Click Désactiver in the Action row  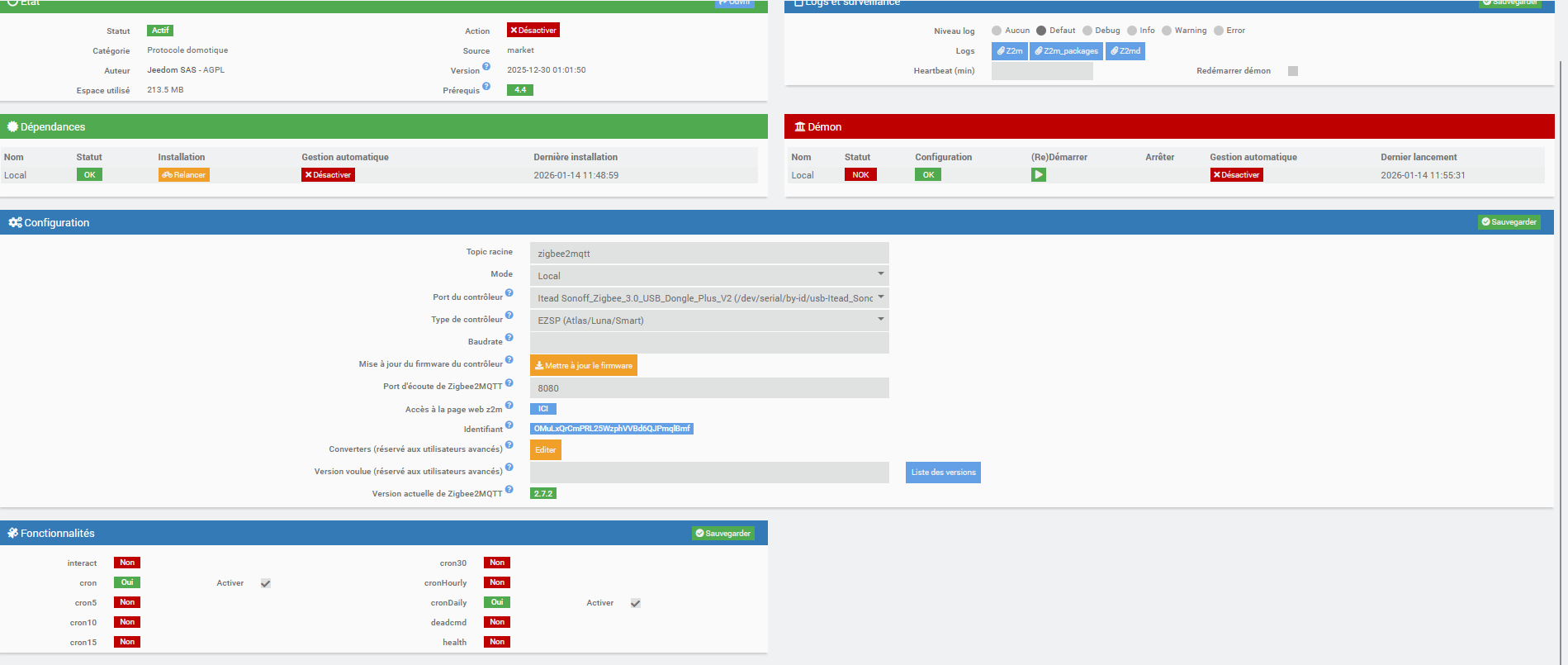tap(533, 31)
